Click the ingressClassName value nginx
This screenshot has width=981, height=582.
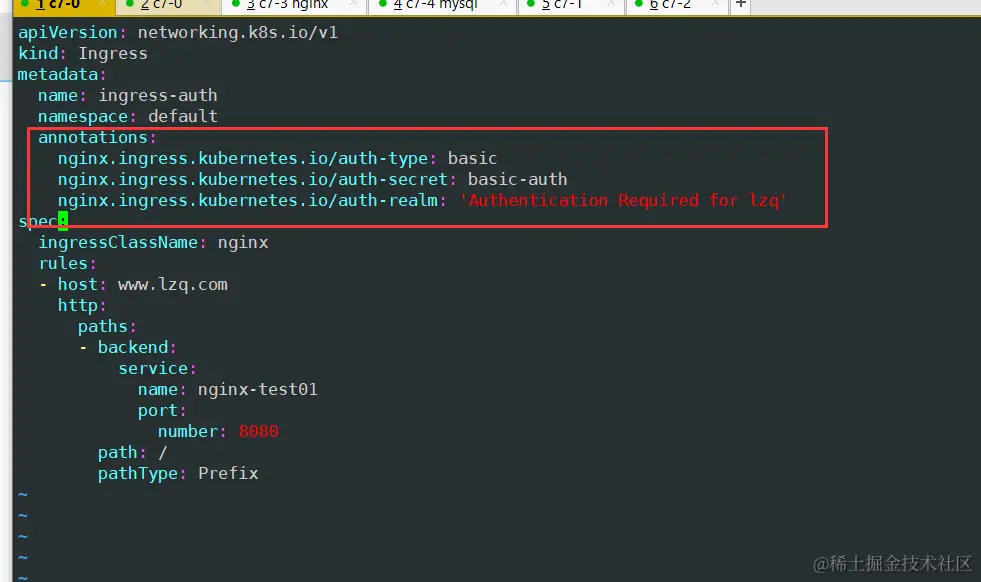point(243,243)
